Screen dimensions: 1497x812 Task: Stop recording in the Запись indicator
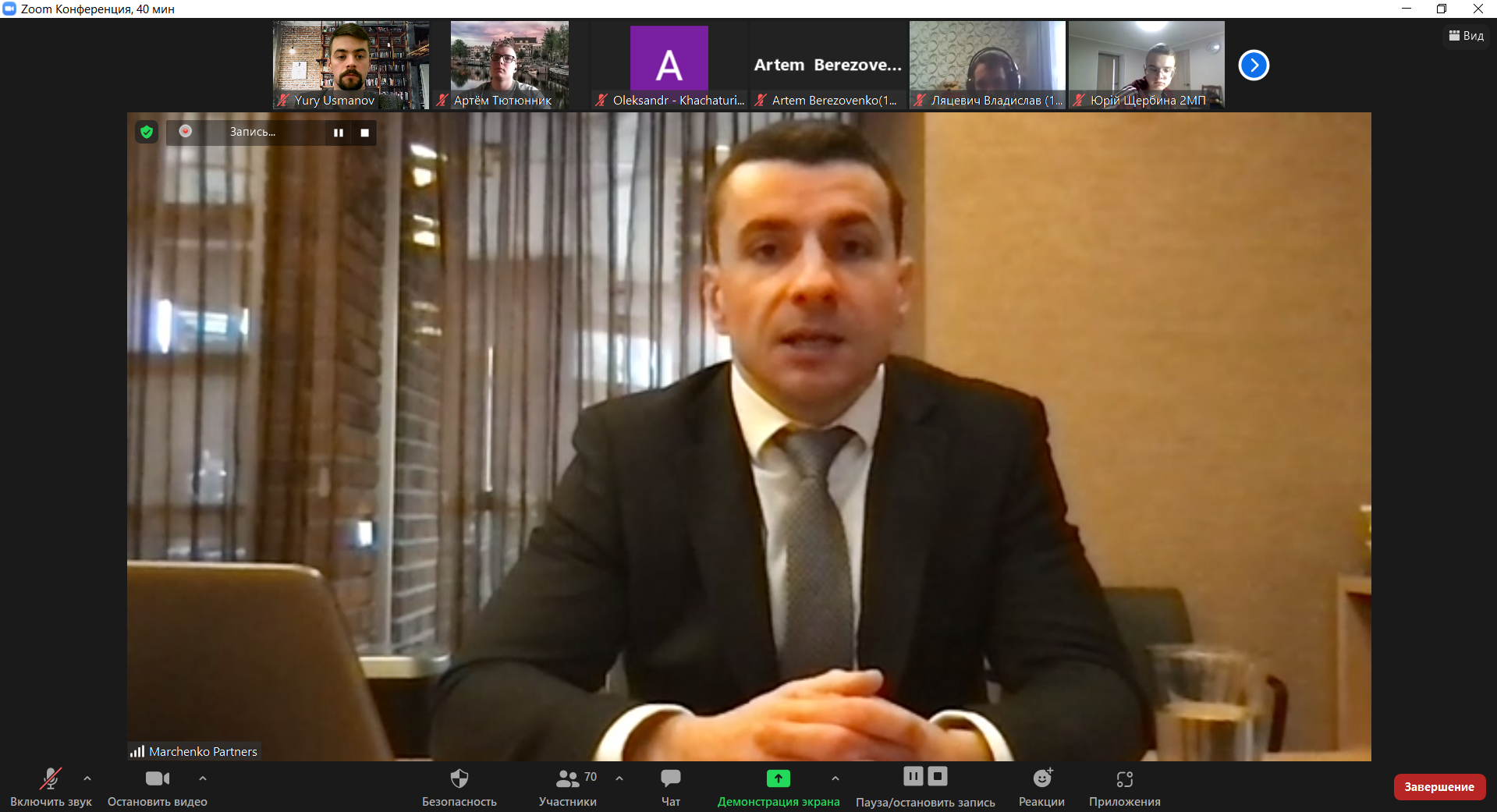click(x=364, y=133)
